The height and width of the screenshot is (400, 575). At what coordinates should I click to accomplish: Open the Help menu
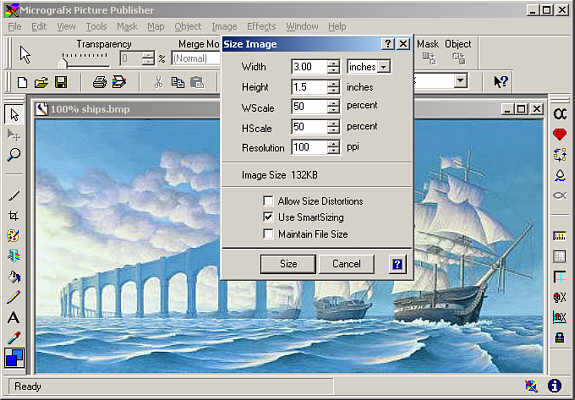[337, 27]
